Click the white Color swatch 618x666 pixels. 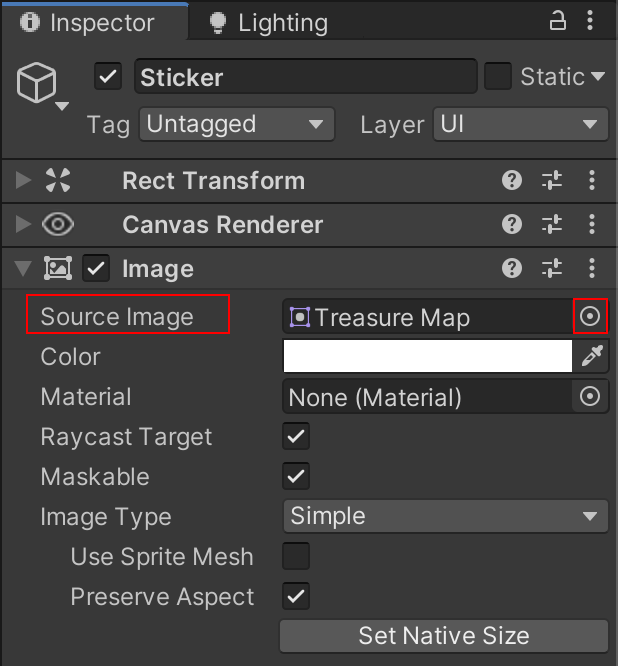tap(427, 357)
